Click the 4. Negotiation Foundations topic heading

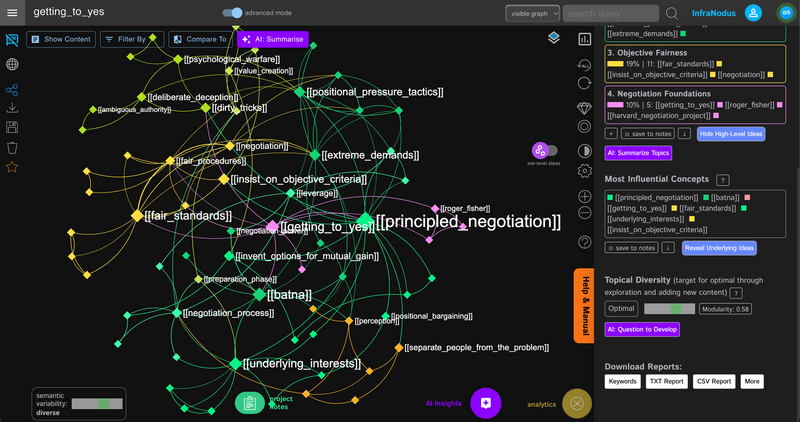659,94
